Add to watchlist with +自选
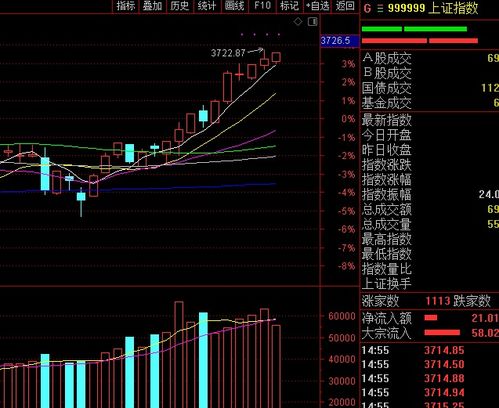Image resolution: width=499 pixels, height=408 pixels. click(x=318, y=6)
